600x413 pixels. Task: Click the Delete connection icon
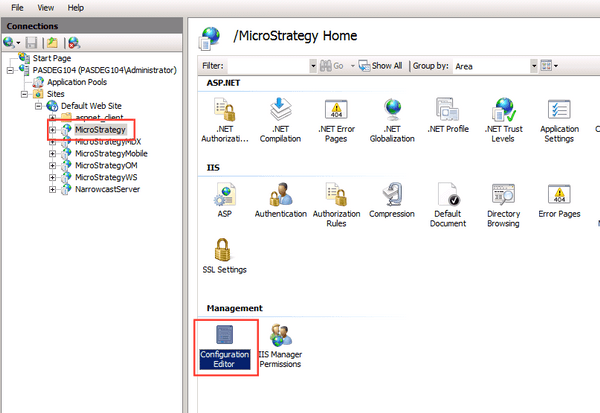(74, 43)
